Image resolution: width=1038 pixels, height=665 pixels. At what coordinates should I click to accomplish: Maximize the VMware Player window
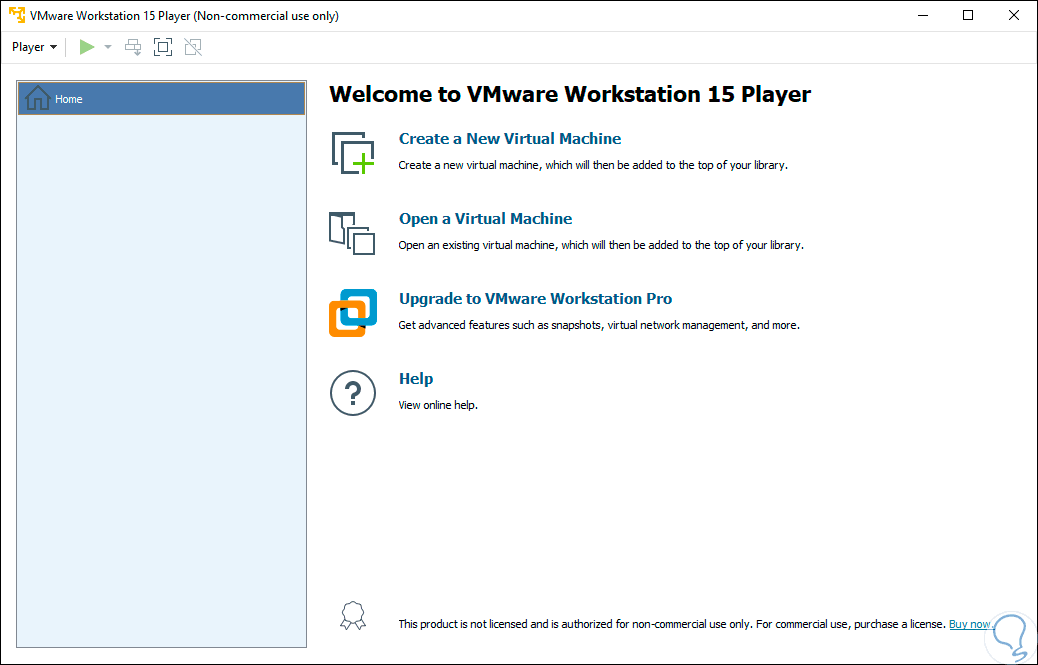point(968,15)
